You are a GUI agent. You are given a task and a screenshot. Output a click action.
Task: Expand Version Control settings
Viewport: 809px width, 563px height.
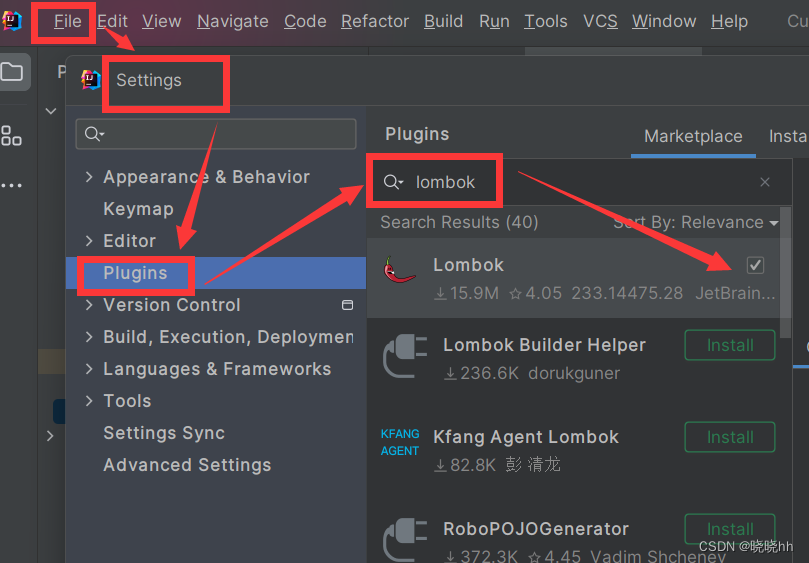click(89, 305)
